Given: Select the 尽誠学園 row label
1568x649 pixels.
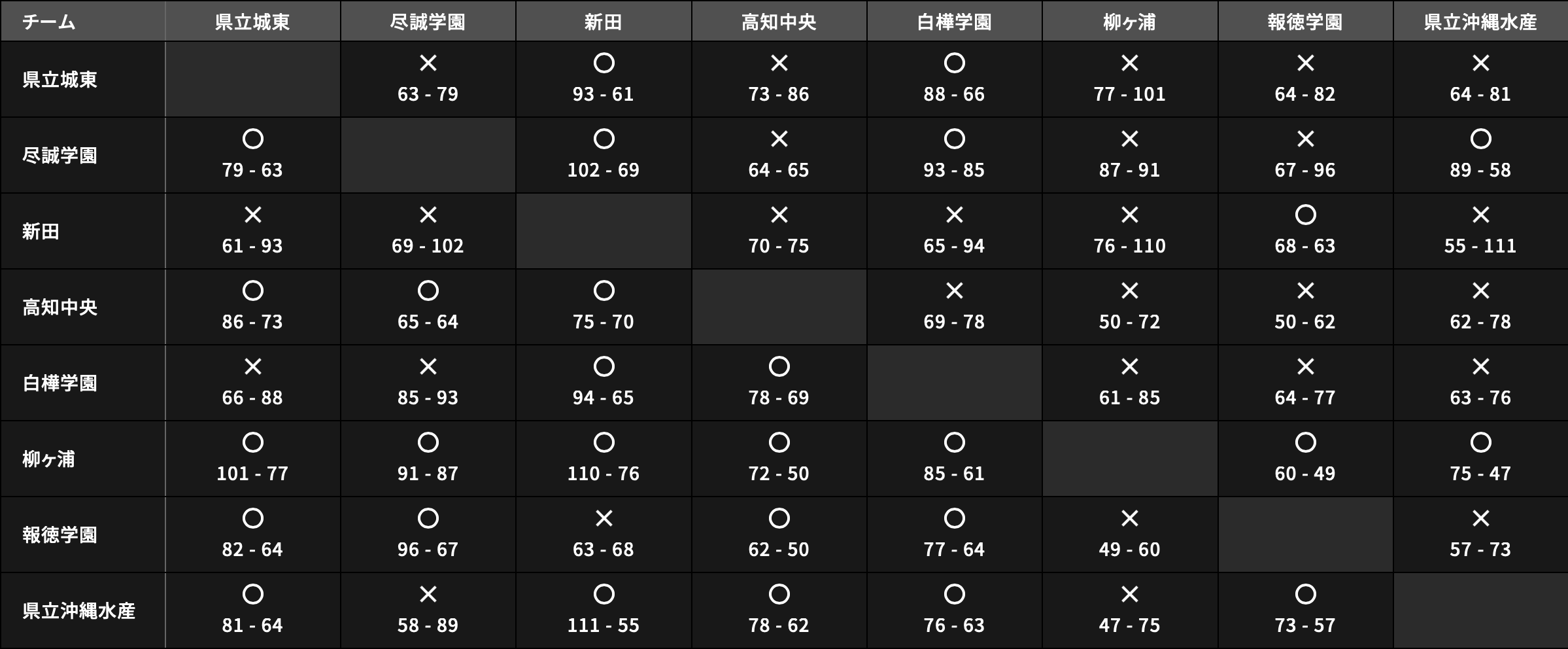Looking at the screenshot, I should 60,156.
